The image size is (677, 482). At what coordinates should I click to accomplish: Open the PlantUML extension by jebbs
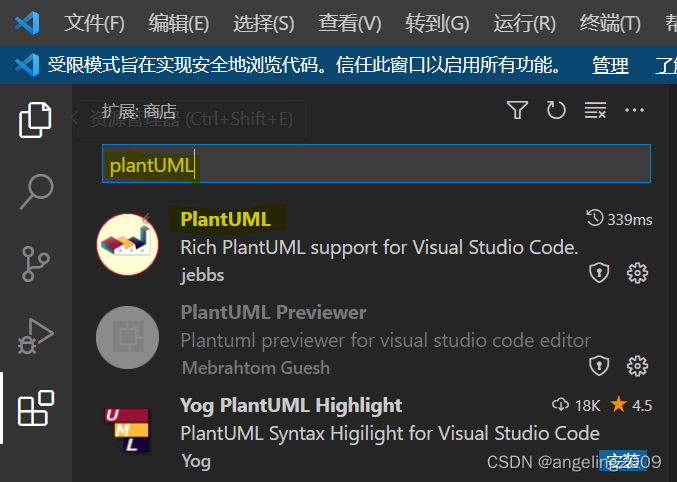pyautogui.click(x=374, y=247)
